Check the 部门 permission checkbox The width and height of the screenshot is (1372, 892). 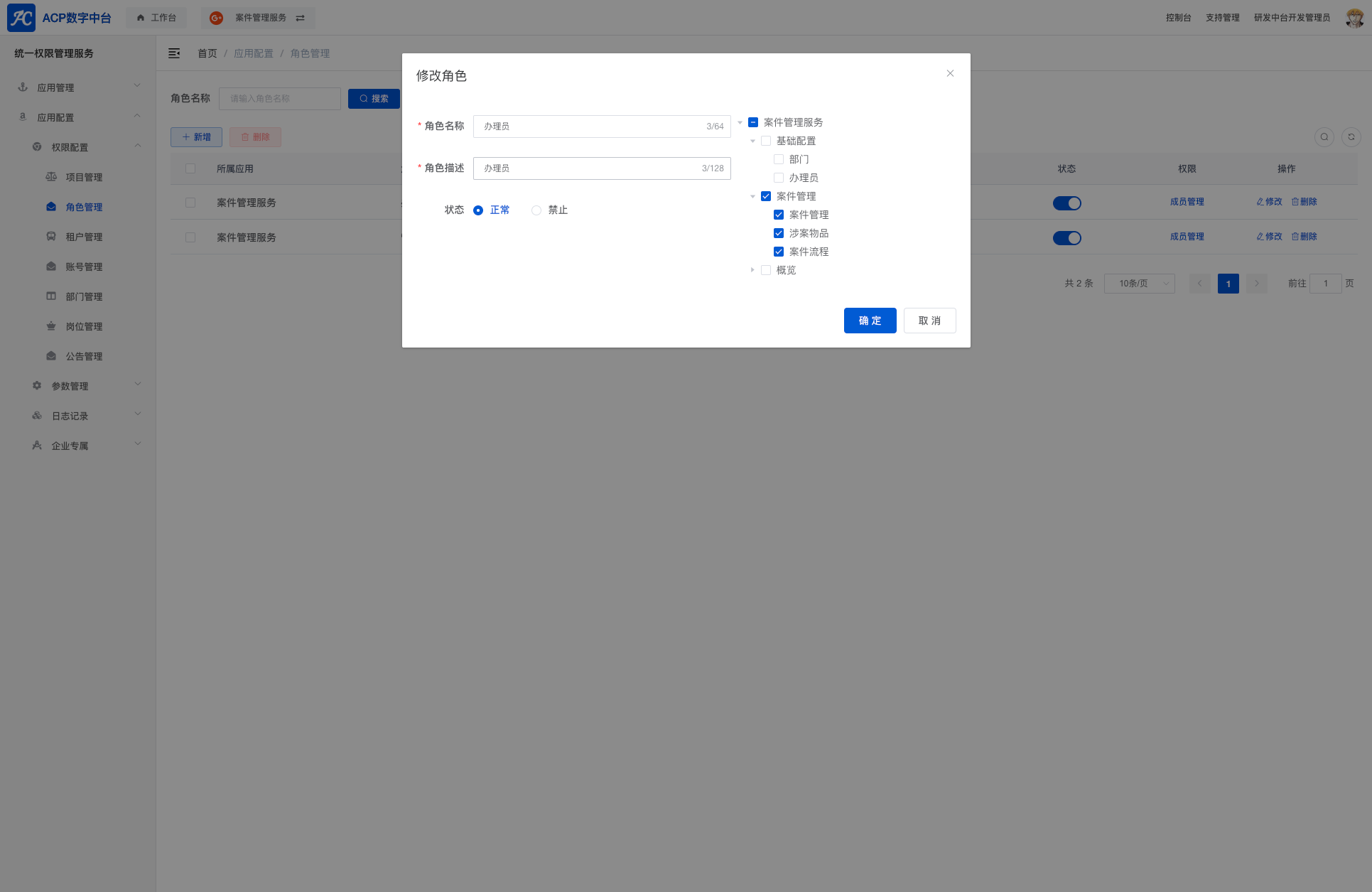tap(779, 159)
